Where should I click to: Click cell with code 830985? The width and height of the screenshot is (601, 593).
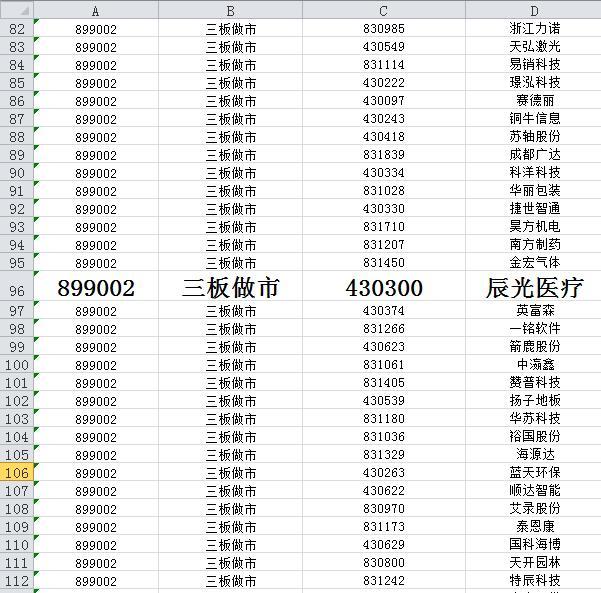[384, 28]
